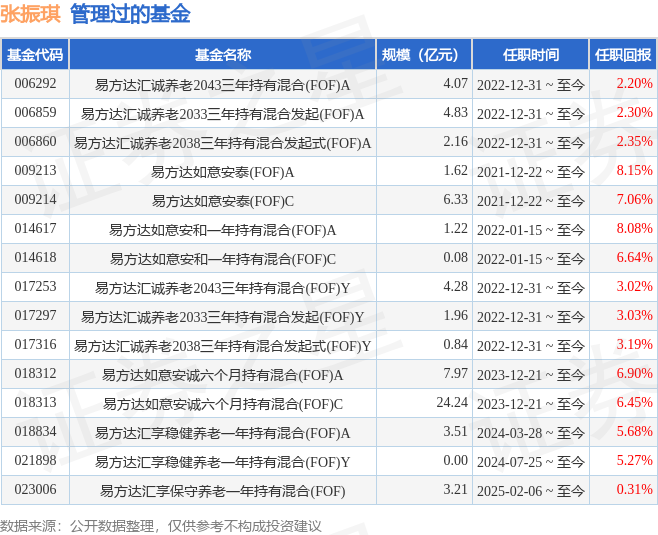
Task: Click the return value 6.90%
Action: [634, 373]
